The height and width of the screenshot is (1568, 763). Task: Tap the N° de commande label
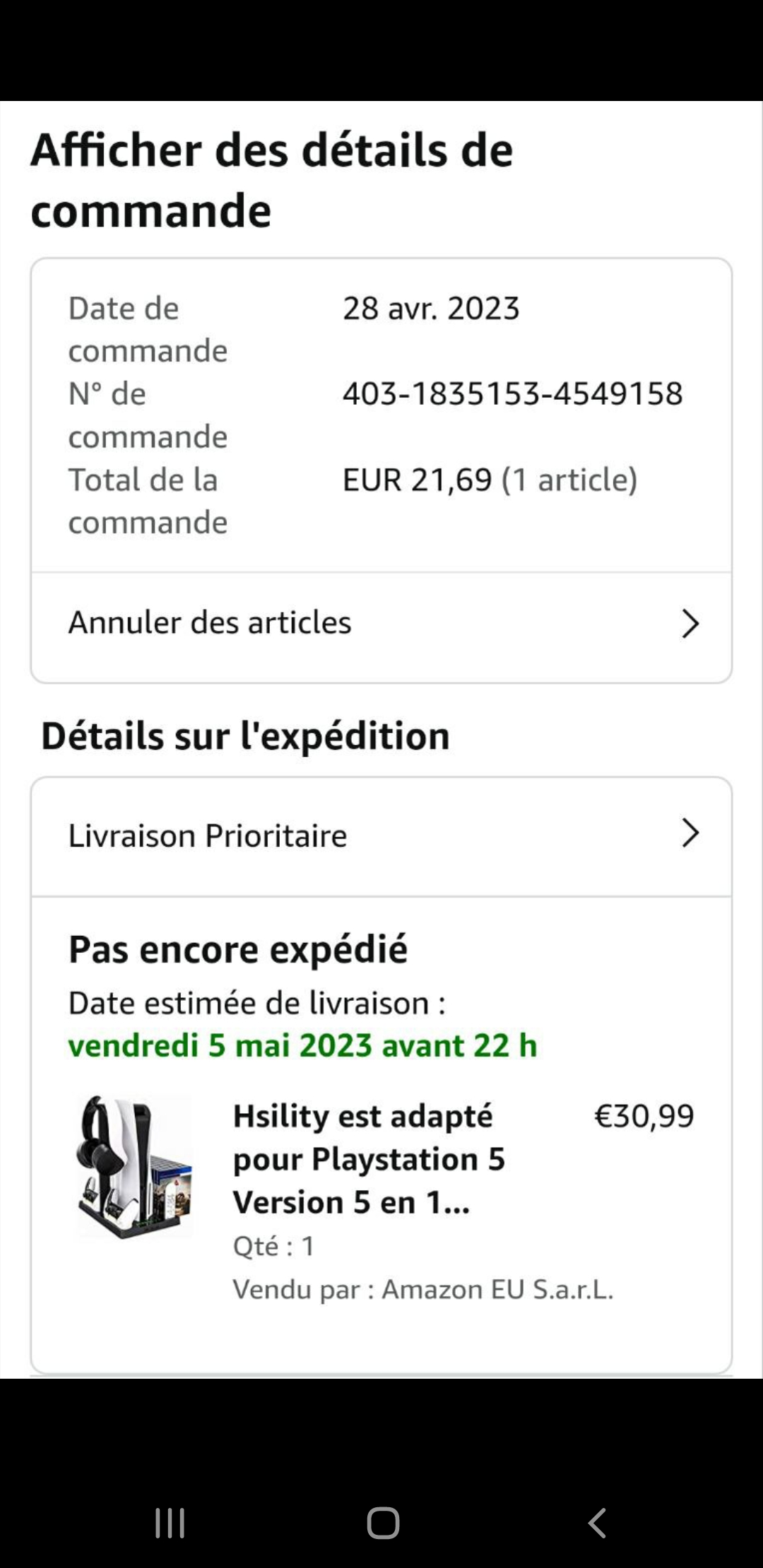coord(148,415)
